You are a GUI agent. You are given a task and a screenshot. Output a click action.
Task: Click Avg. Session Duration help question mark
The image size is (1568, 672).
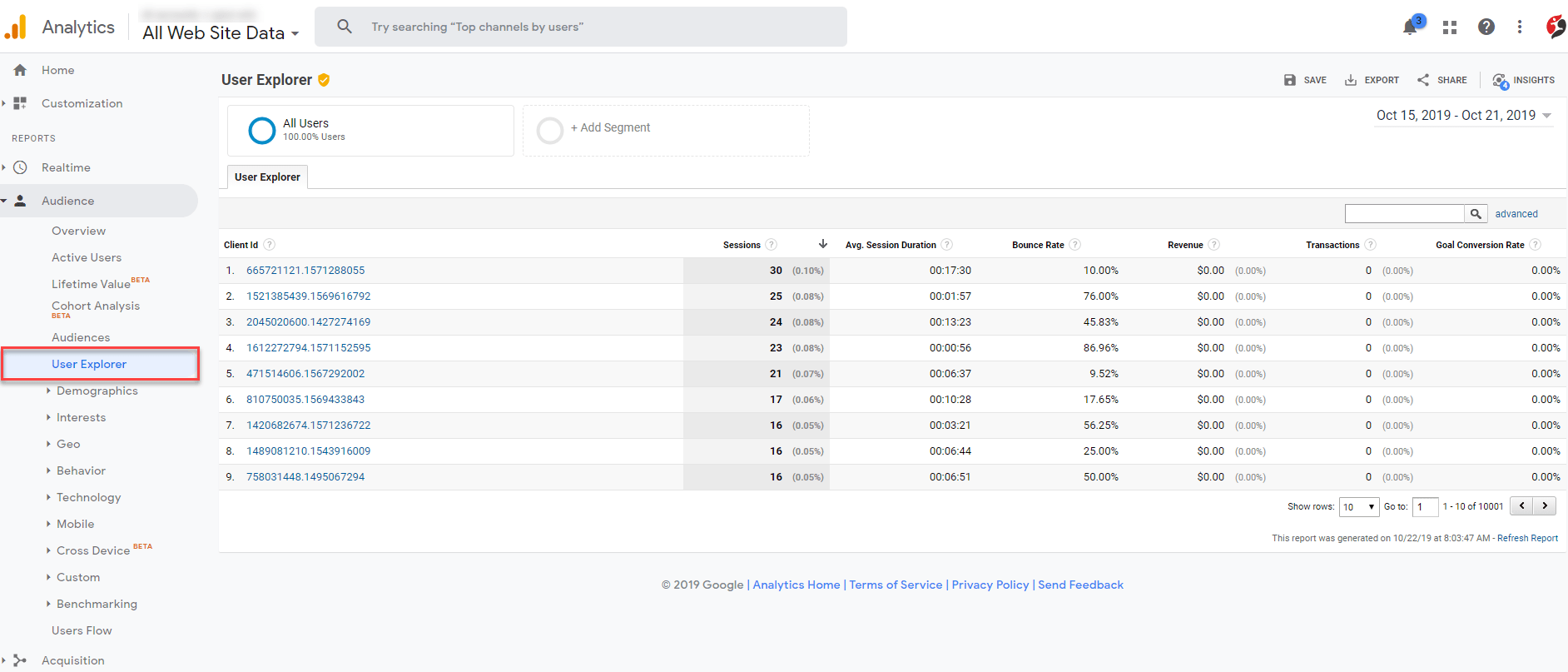coord(947,245)
